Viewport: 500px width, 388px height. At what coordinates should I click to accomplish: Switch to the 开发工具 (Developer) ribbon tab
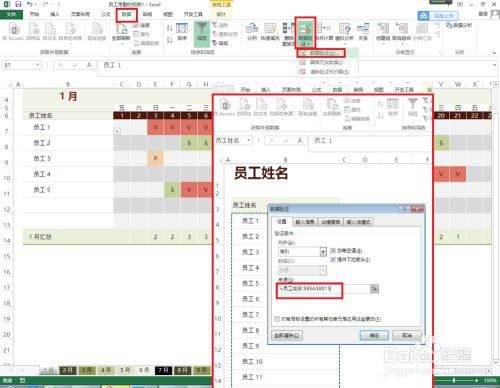193,14
